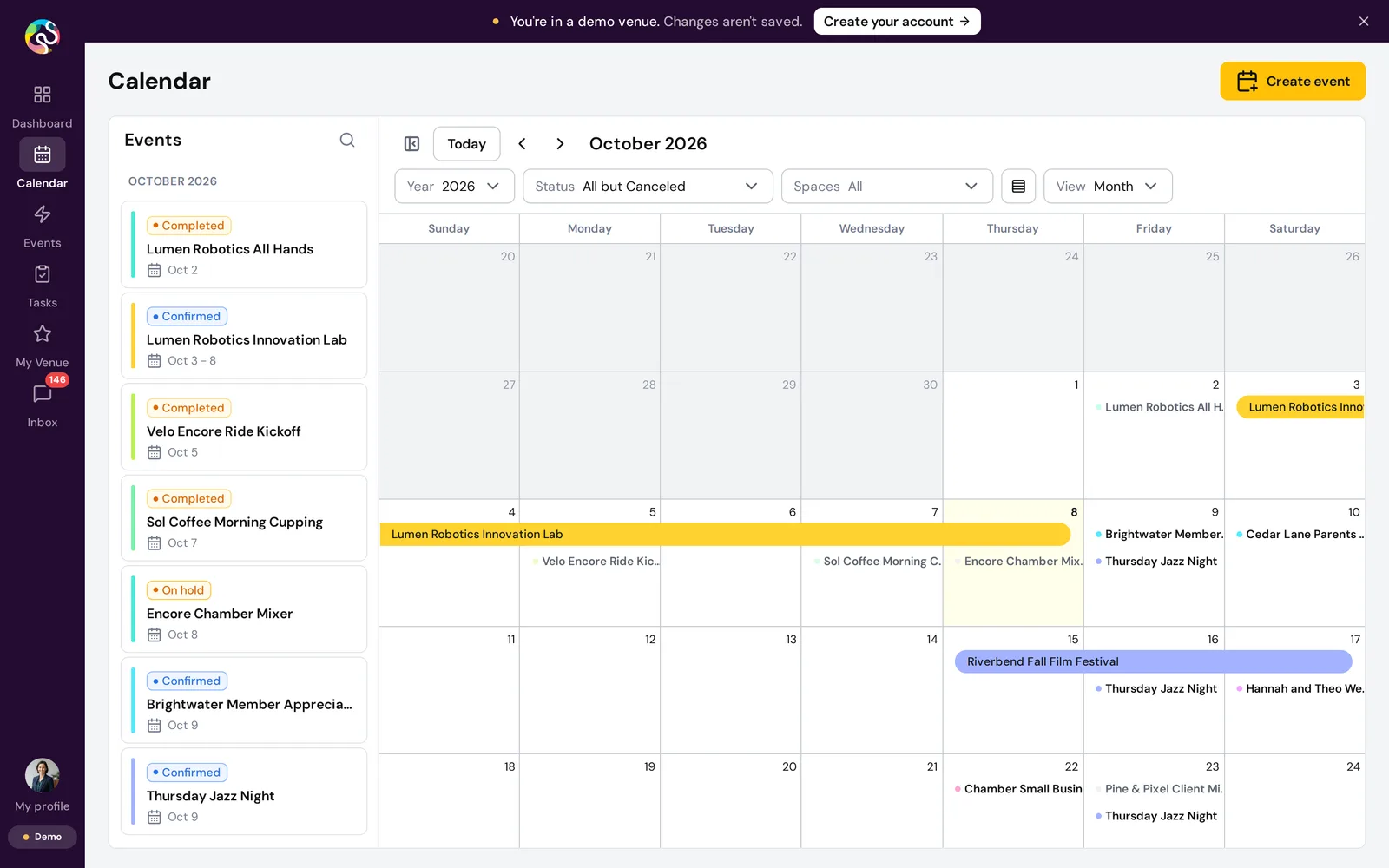Select the Calendar sidebar icon
Image resolution: width=1389 pixels, height=868 pixels.
click(x=42, y=155)
